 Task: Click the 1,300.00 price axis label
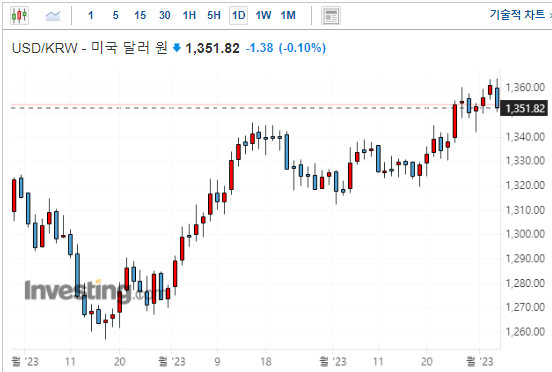pos(525,234)
